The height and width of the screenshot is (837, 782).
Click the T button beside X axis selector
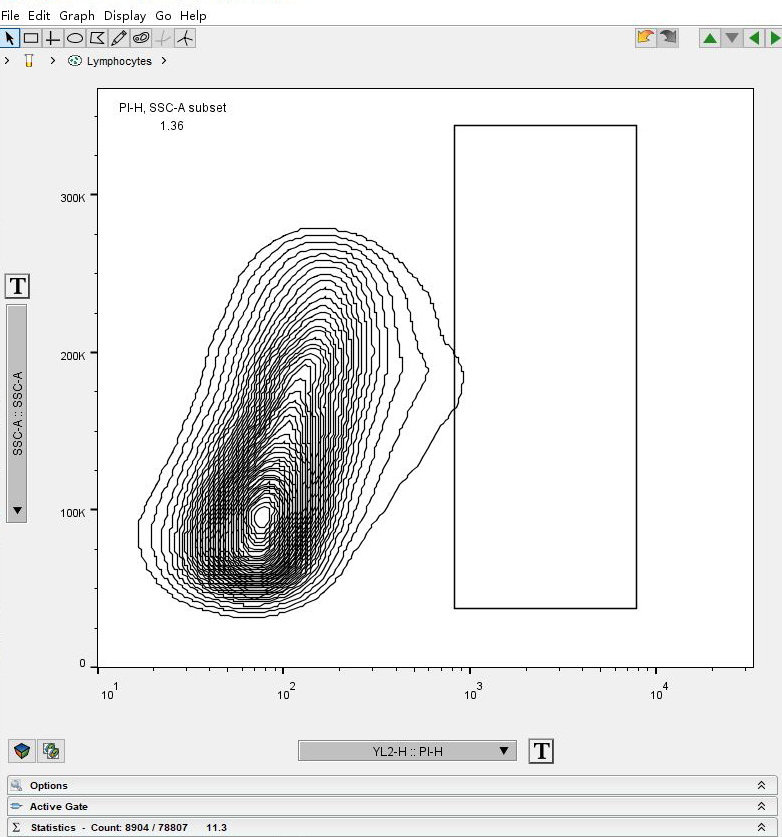541,751
